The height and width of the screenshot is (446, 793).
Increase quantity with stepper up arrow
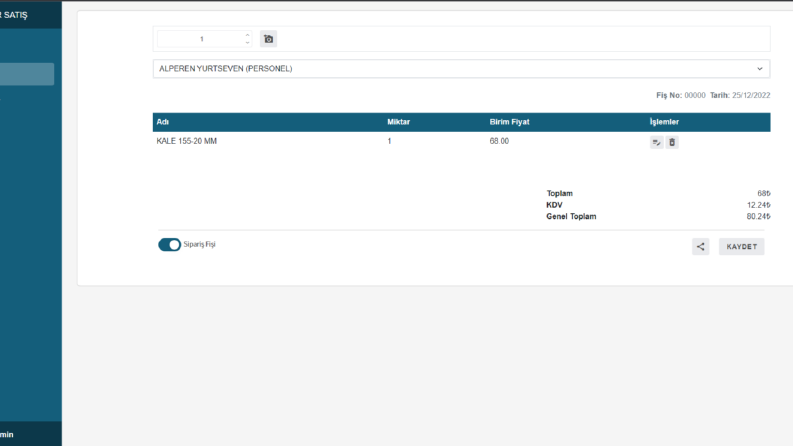247,35
